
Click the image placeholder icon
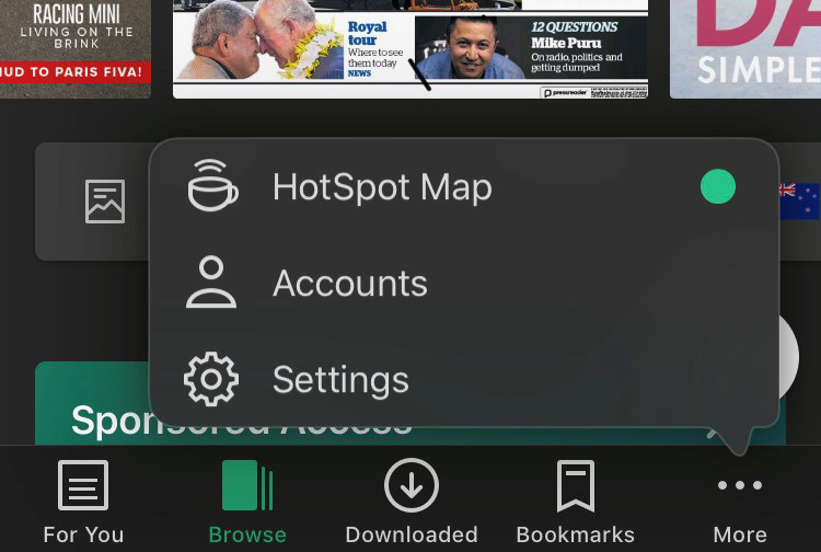pos(105,202)
